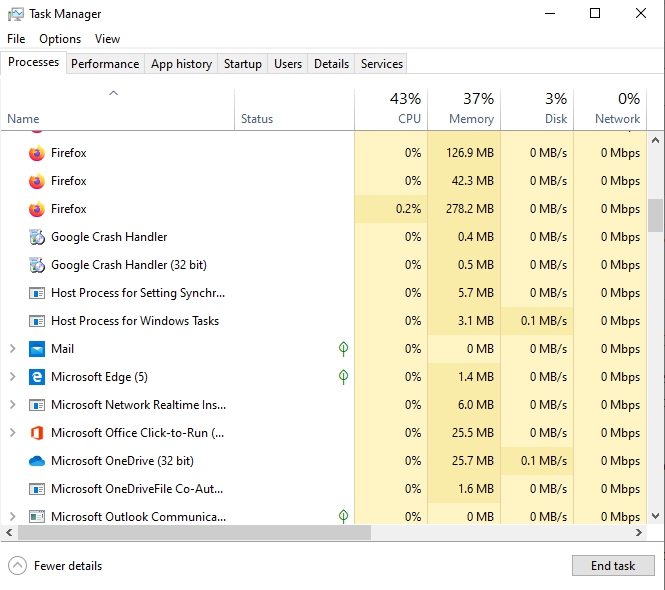Click the Firefox icon with 278.2 MB memory
Image resolution: width=665 pixels, height=590 pixels.
(37, 209)
